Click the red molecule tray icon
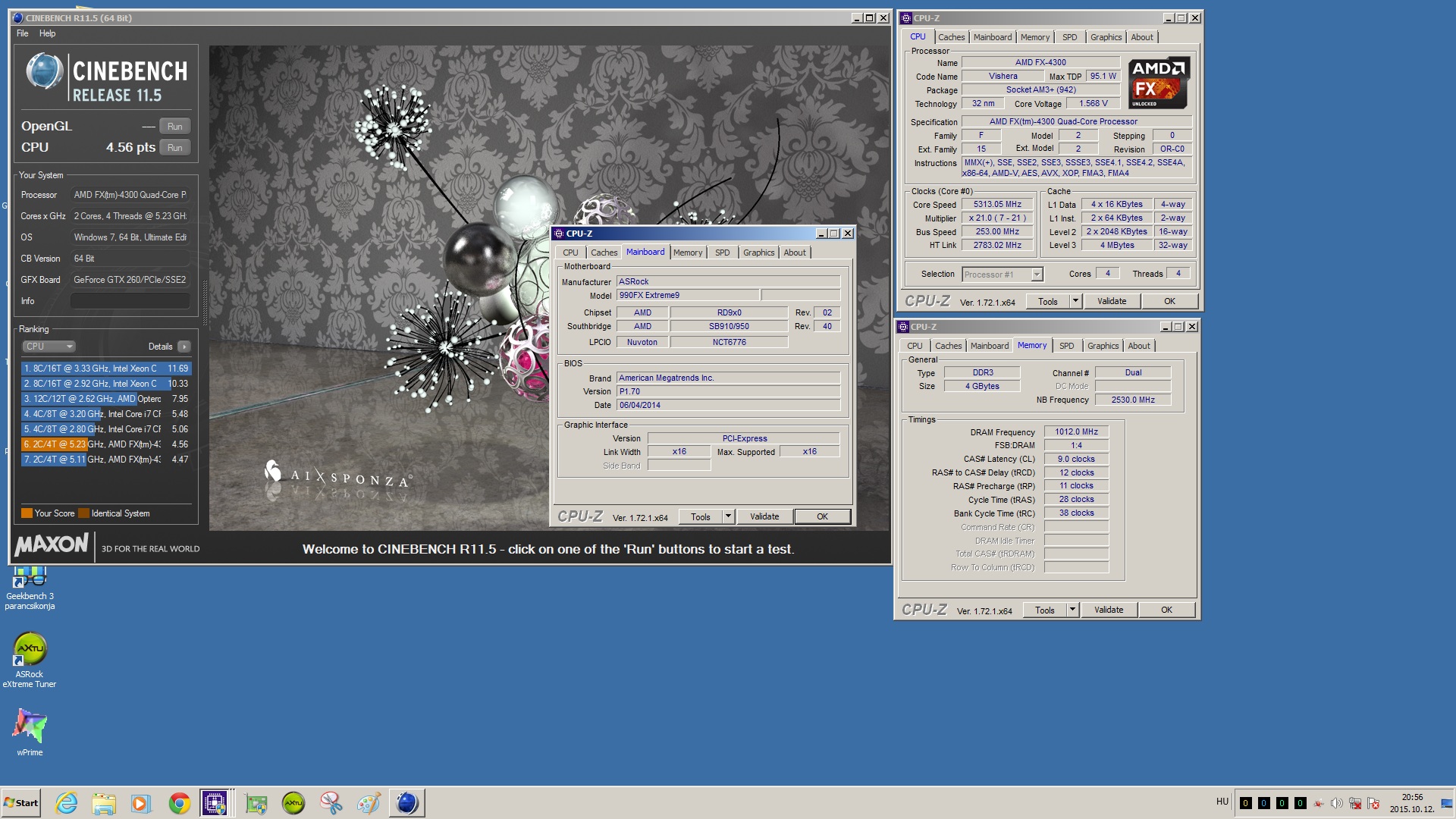The width and height of the screenshot is (1456, 819). click(1319, 803)
